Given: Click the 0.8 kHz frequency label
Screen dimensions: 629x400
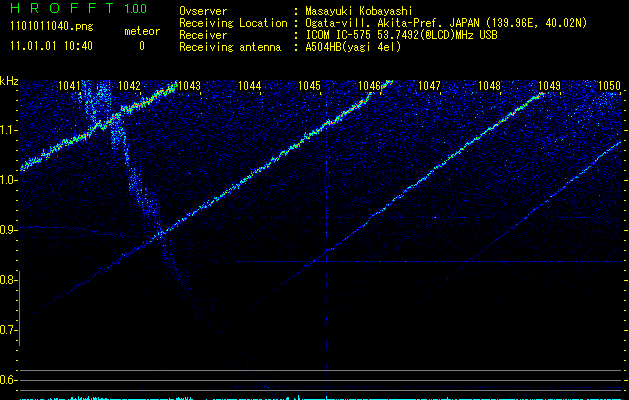Looking at the screenshot, I should pos(8,280).
